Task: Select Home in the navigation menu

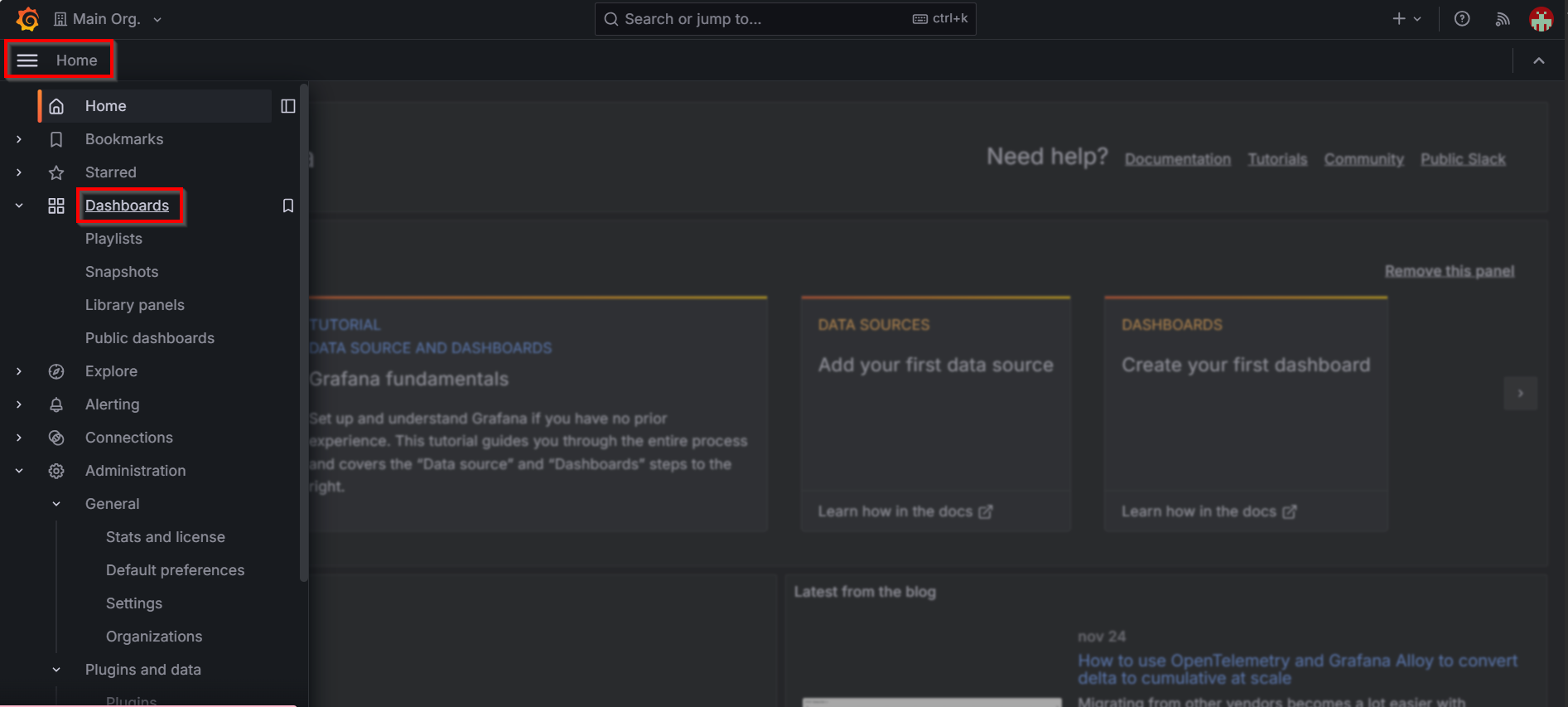Action: click(x=155, y=106)
